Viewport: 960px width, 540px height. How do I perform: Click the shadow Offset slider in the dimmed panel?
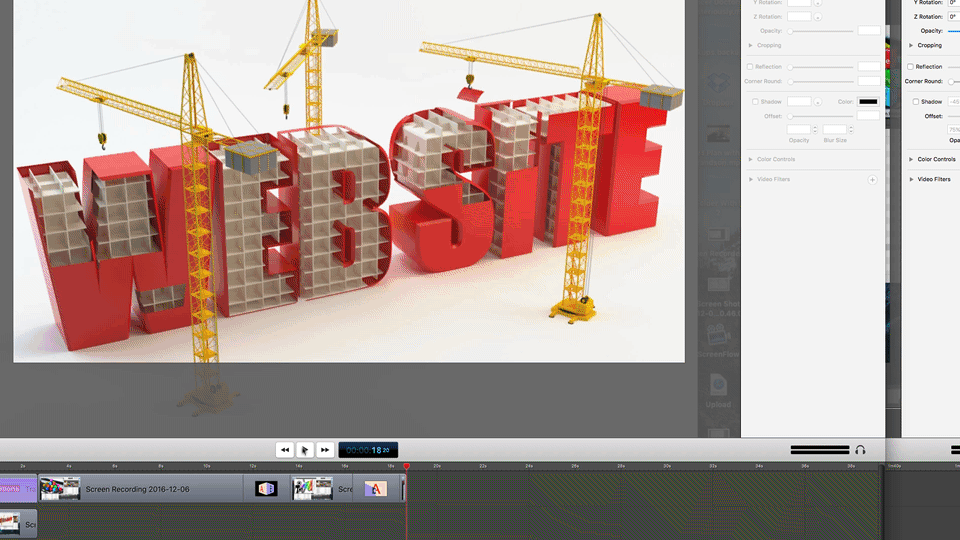point(821,116)
